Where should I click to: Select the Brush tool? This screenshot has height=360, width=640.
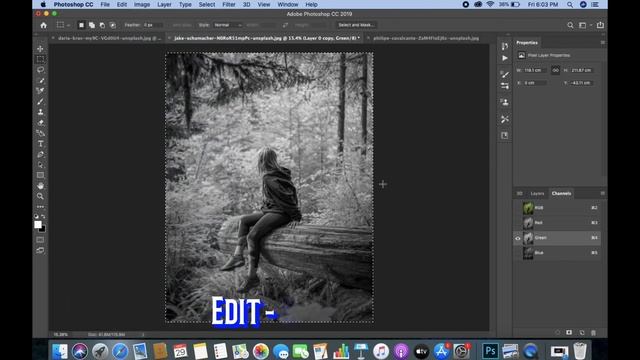point(40,102)
